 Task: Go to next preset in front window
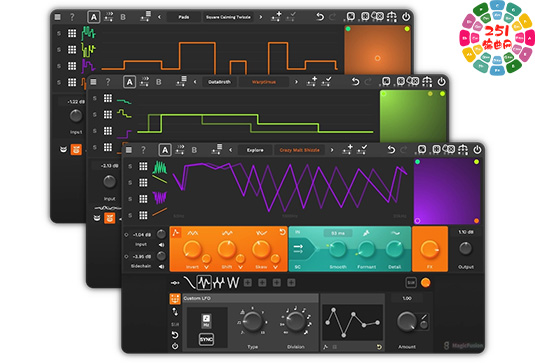[331, 150]
